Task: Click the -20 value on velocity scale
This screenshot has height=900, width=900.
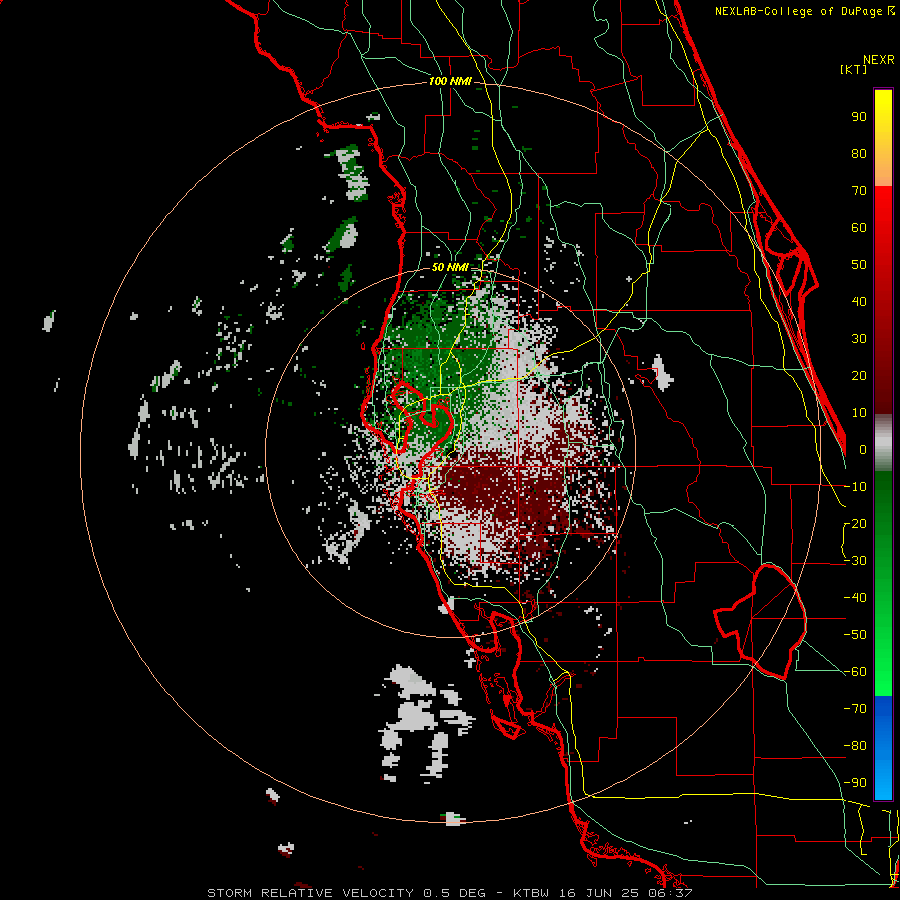Action: [x=855, y=523]
